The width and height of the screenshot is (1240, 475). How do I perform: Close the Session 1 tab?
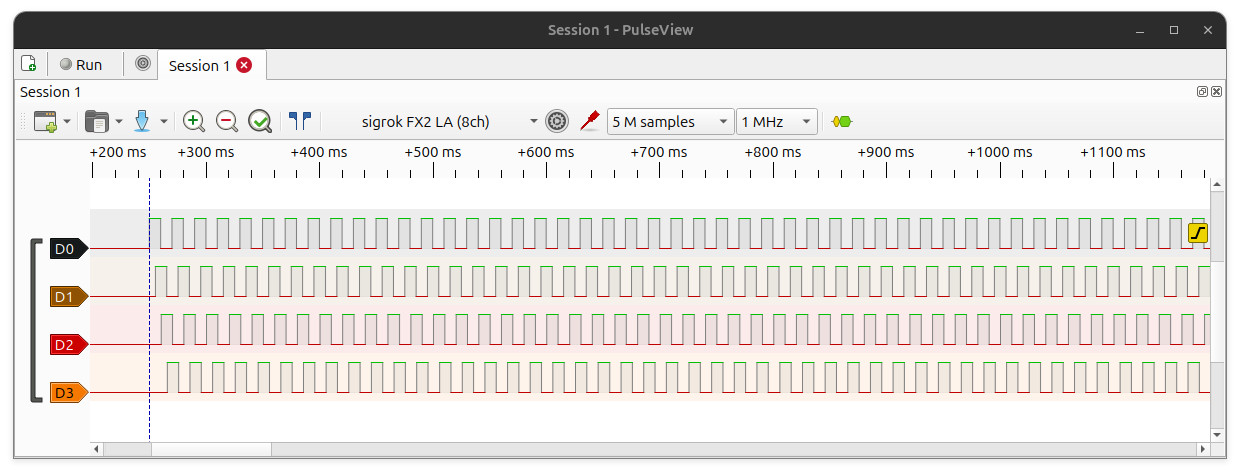(244, 65)
